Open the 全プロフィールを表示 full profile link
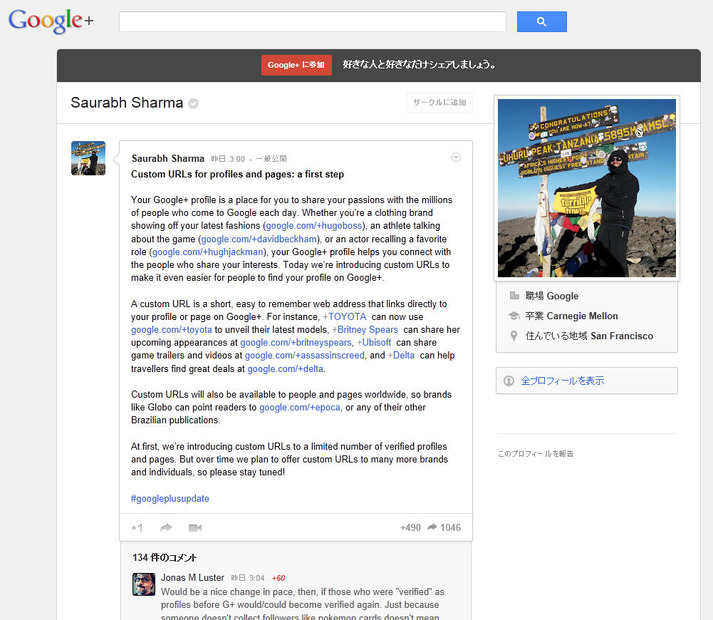The width and height of the screenshot is (713, 620). pos(562,381)
